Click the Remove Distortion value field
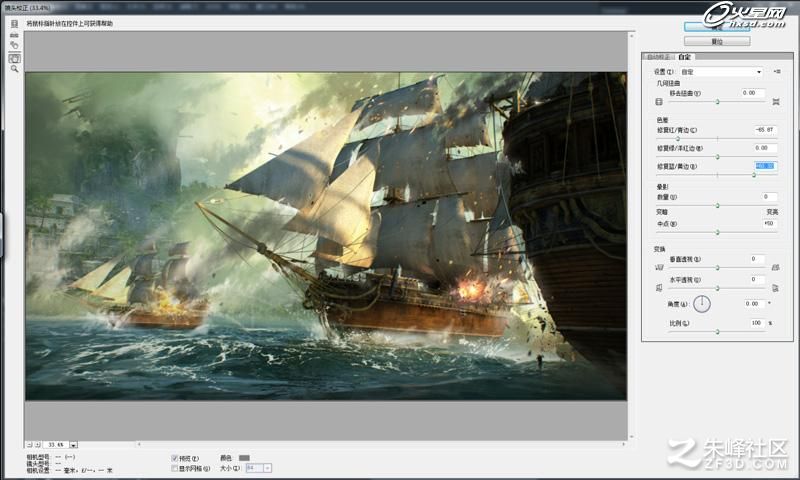800x480 pixels. (753, 93)
